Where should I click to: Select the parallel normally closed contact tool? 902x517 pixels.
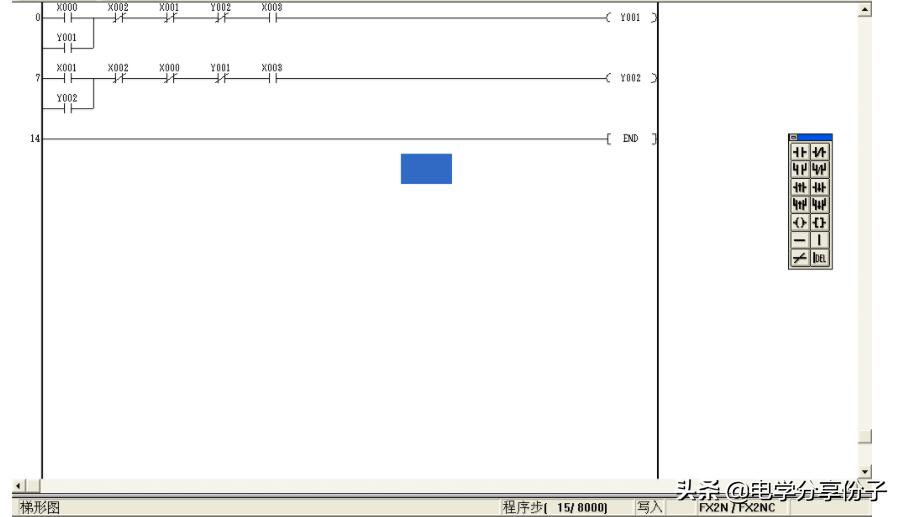pos(819,169)
